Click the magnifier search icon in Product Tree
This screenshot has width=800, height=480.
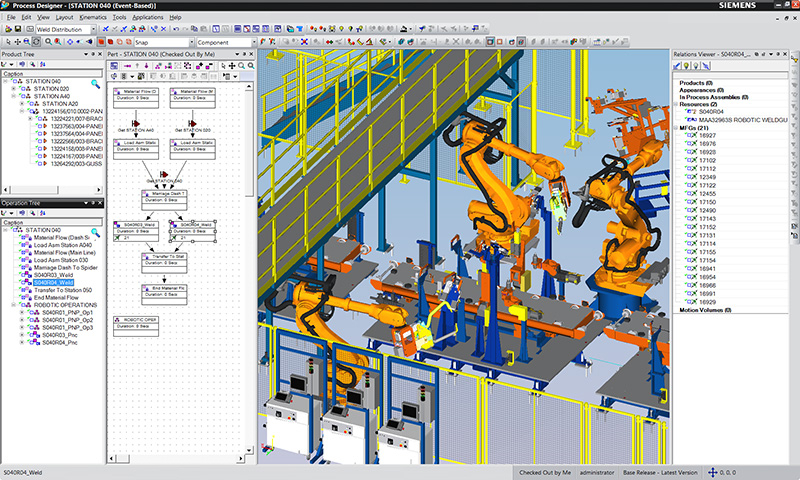point(95,84)
